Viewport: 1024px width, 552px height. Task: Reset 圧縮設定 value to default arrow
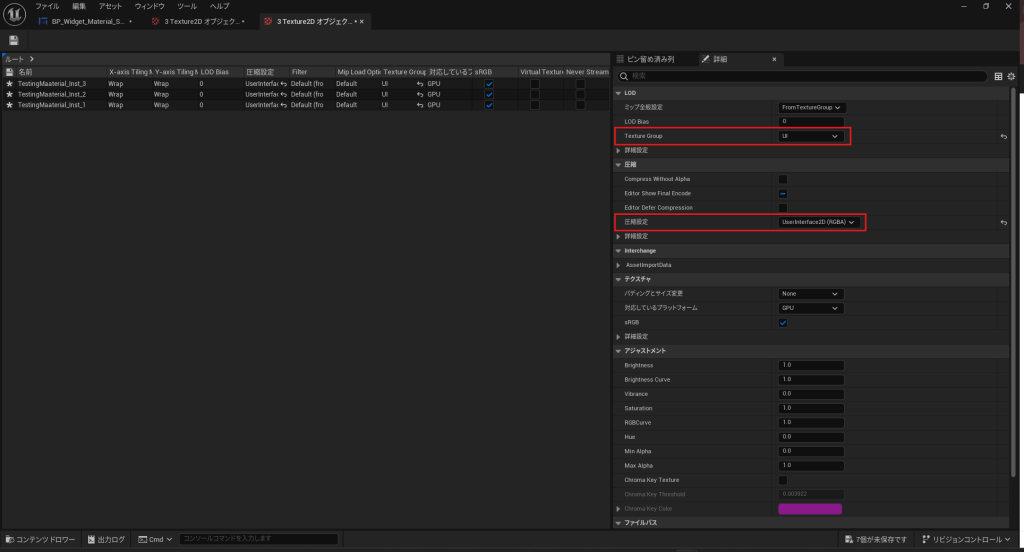coord(1003,222)
